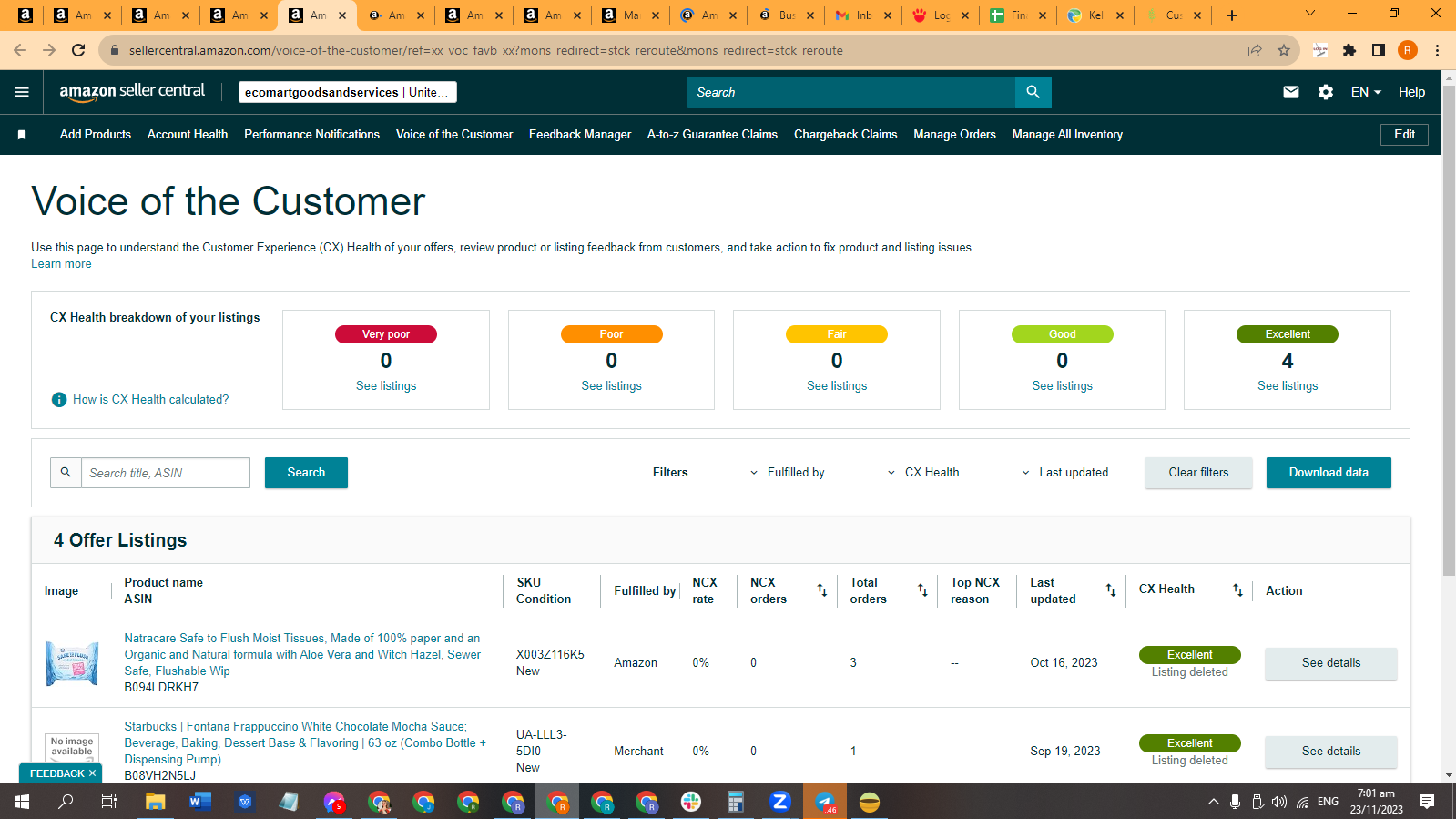
Task: Go to Feedback Manager
Action: tap(580, 135)
